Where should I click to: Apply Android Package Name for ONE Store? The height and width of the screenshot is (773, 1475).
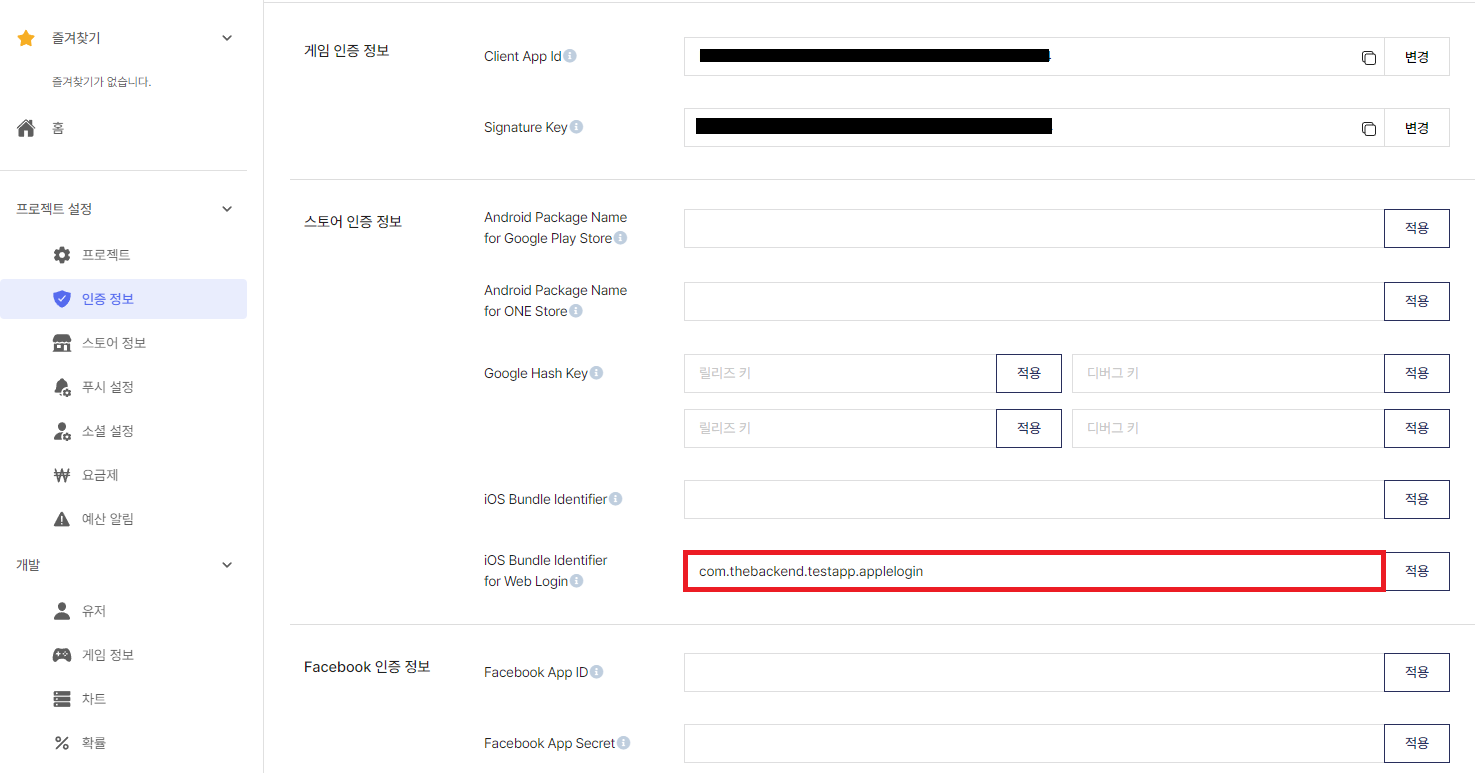pyautogui.click(x=1417, y=301)
